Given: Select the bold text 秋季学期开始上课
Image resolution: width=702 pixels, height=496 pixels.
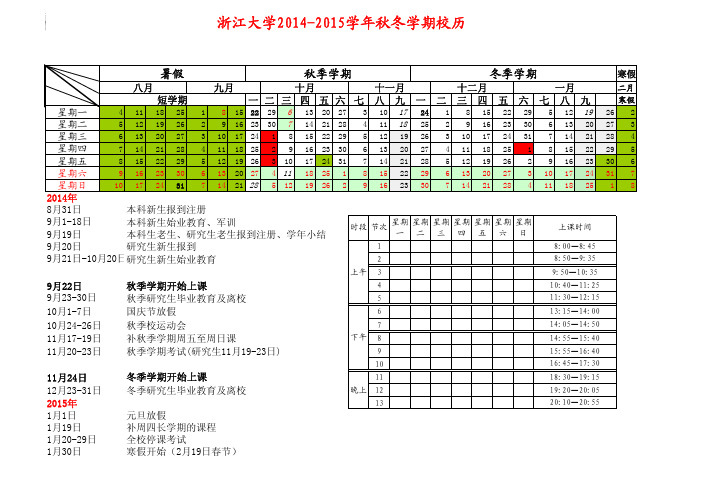Looking at the screenshot, I should [167, 286].
